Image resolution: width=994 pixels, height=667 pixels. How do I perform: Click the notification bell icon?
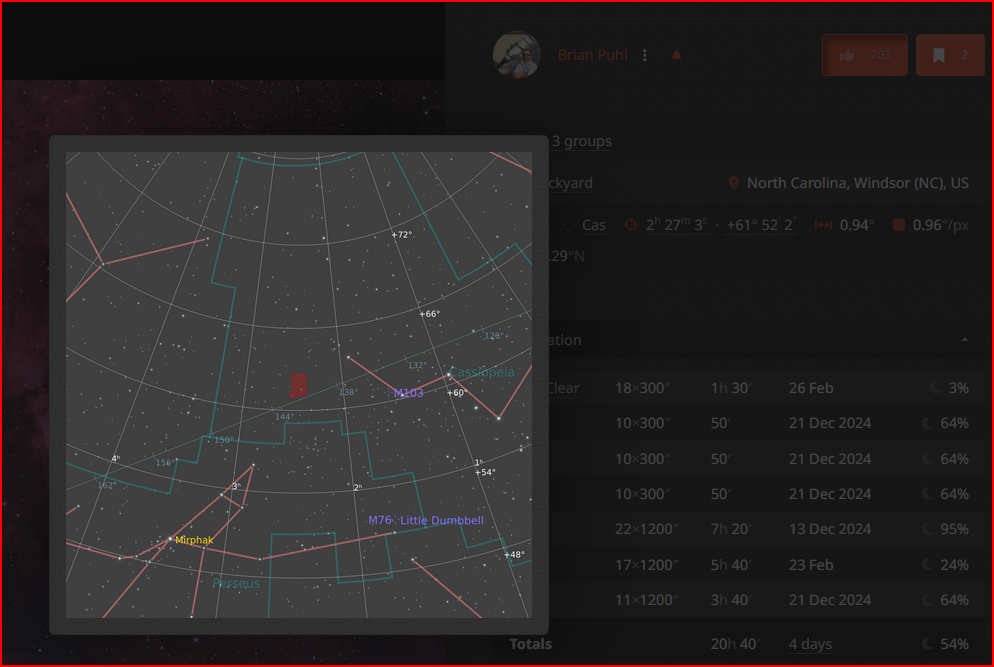coord(676,55)
